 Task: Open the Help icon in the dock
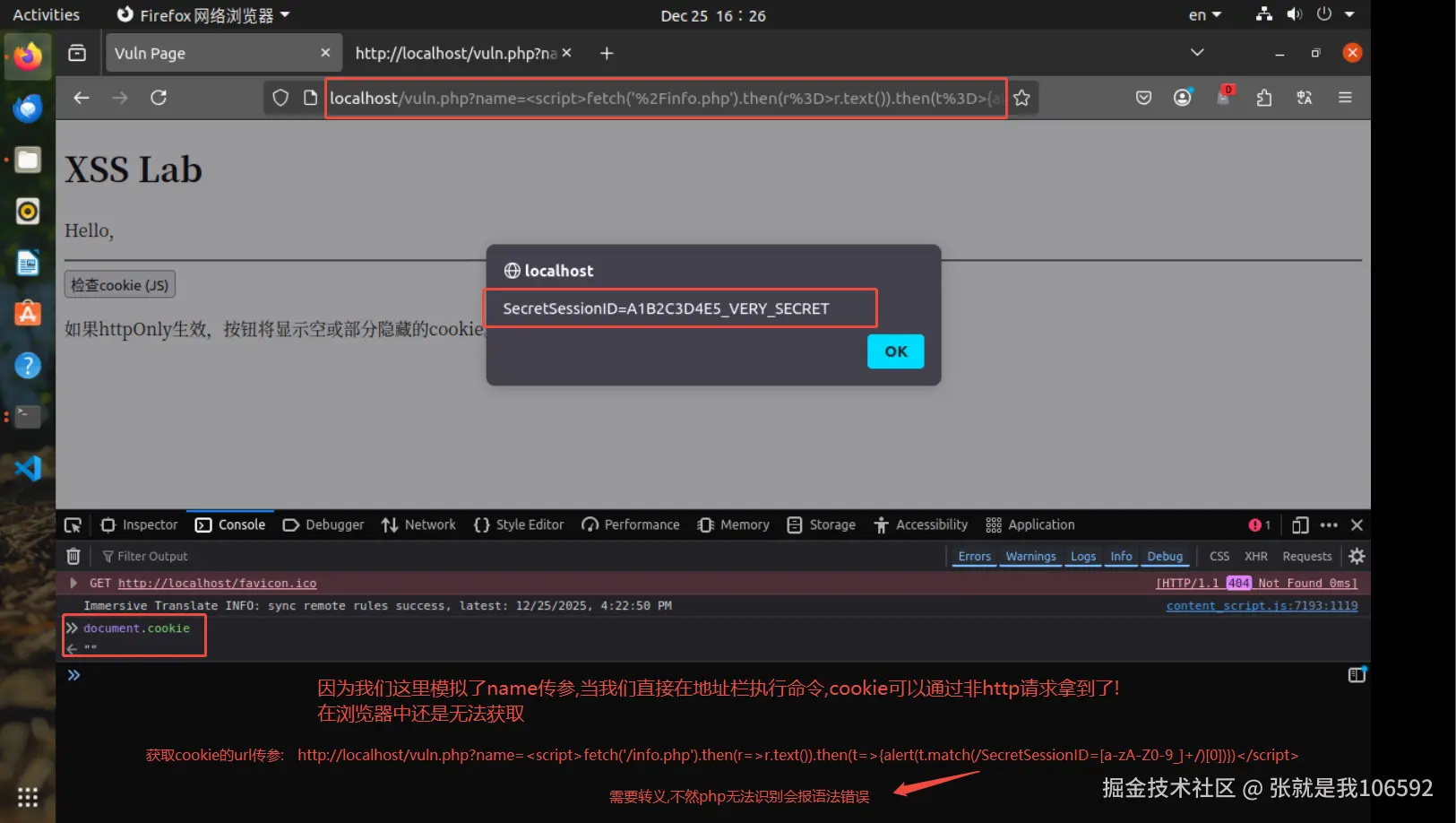click(28, 365)
